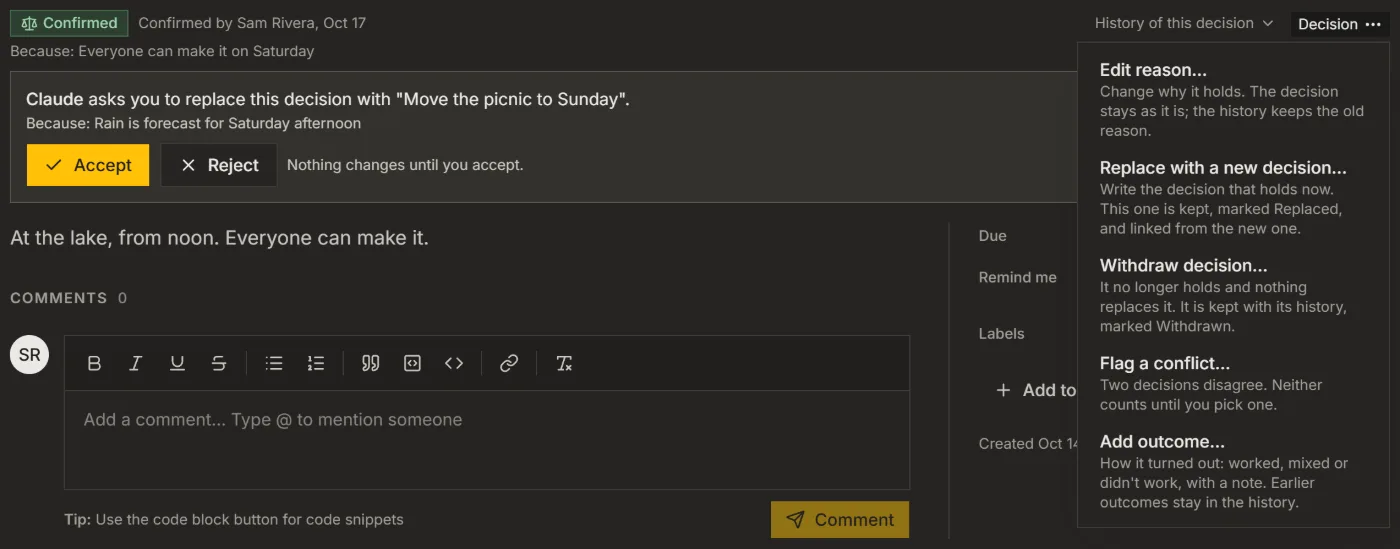Open the Decision more options menu
The height and width of the screenshot is (549, 1400).
(x=1340, y=24)
